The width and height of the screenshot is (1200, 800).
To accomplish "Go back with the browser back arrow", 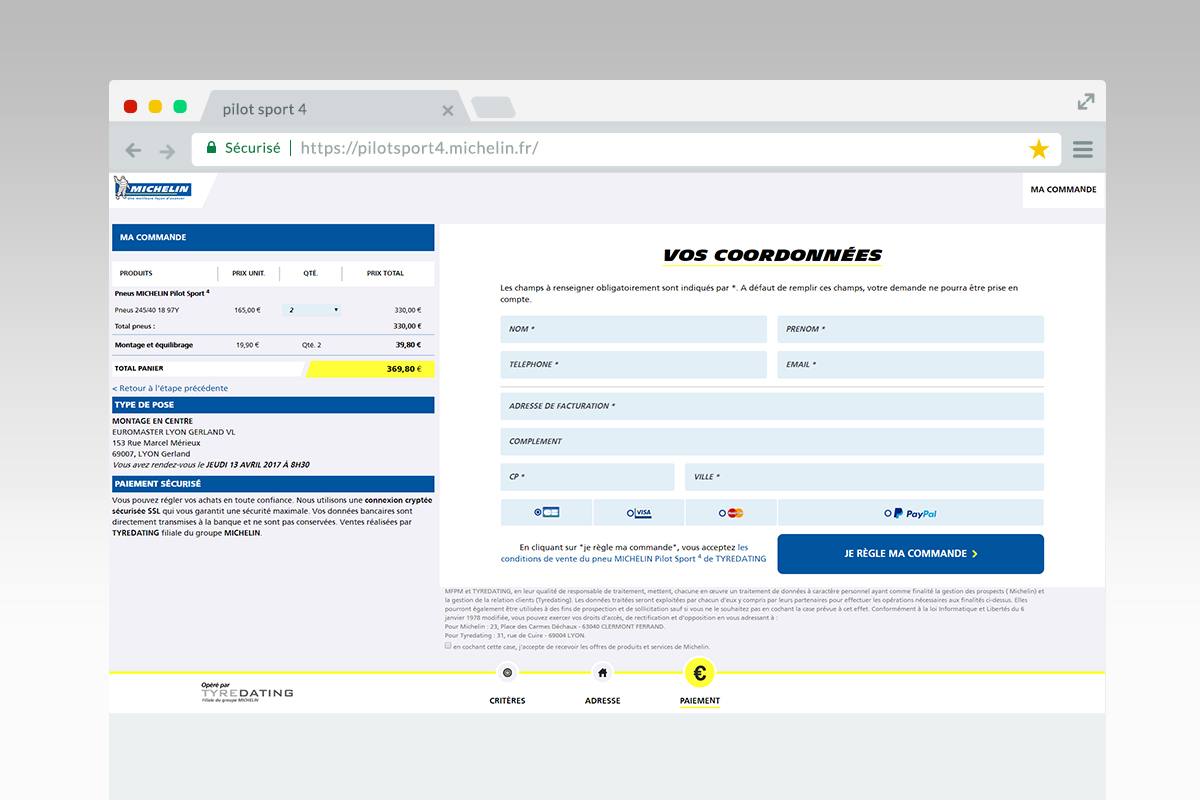I will click(x=133, y=151).
